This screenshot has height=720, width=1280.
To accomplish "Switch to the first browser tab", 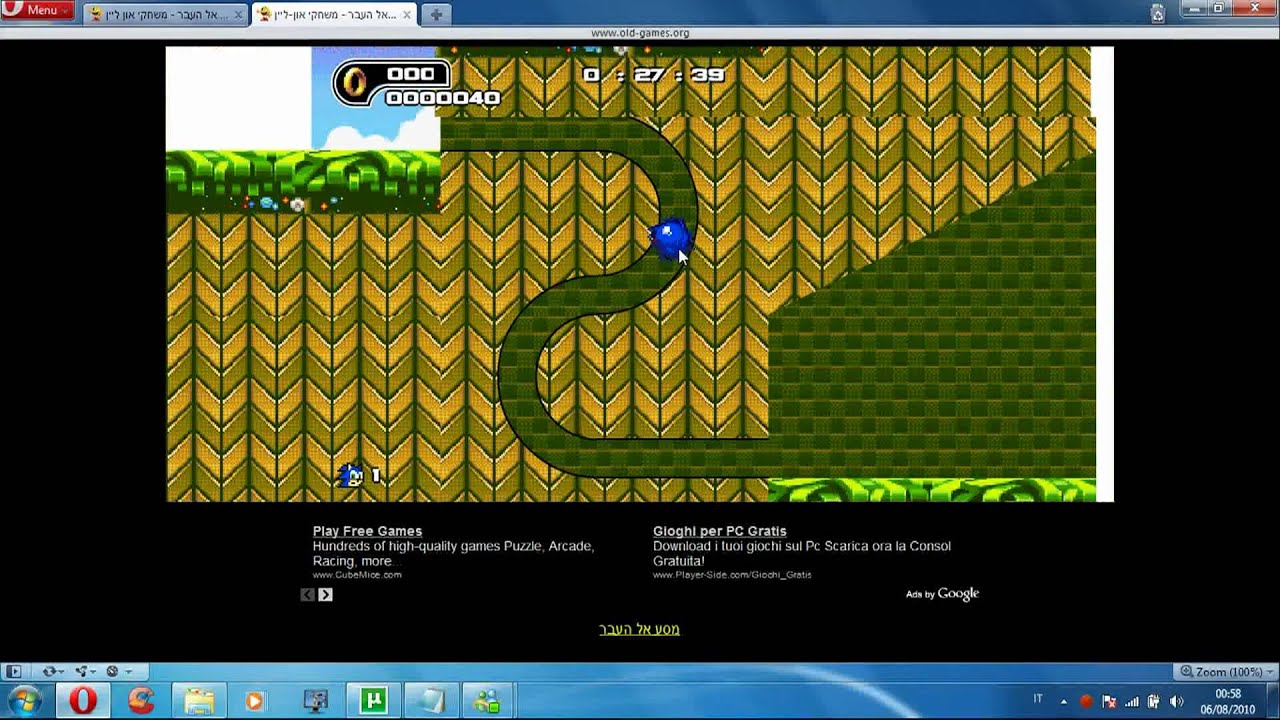I will [x=165, y=14].
